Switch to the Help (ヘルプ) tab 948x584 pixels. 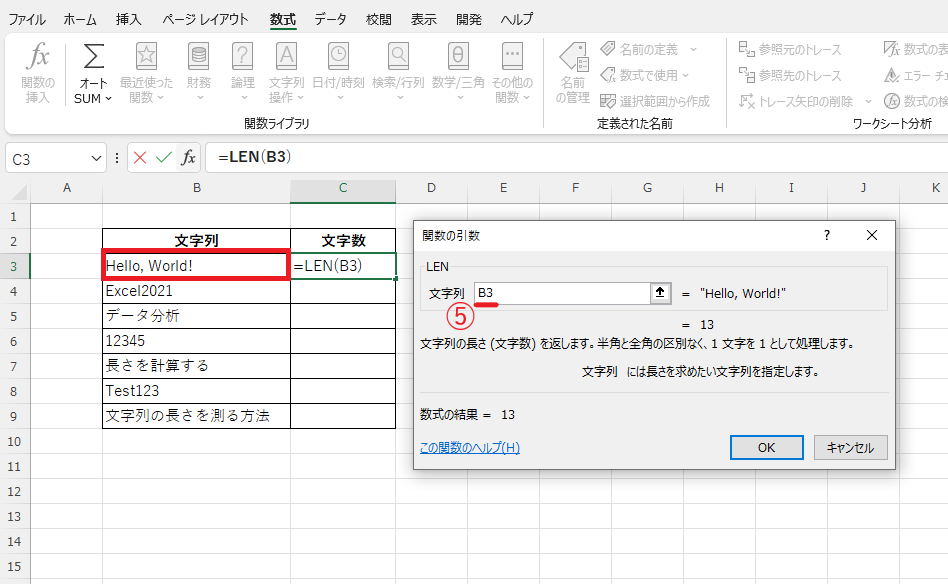517,19
